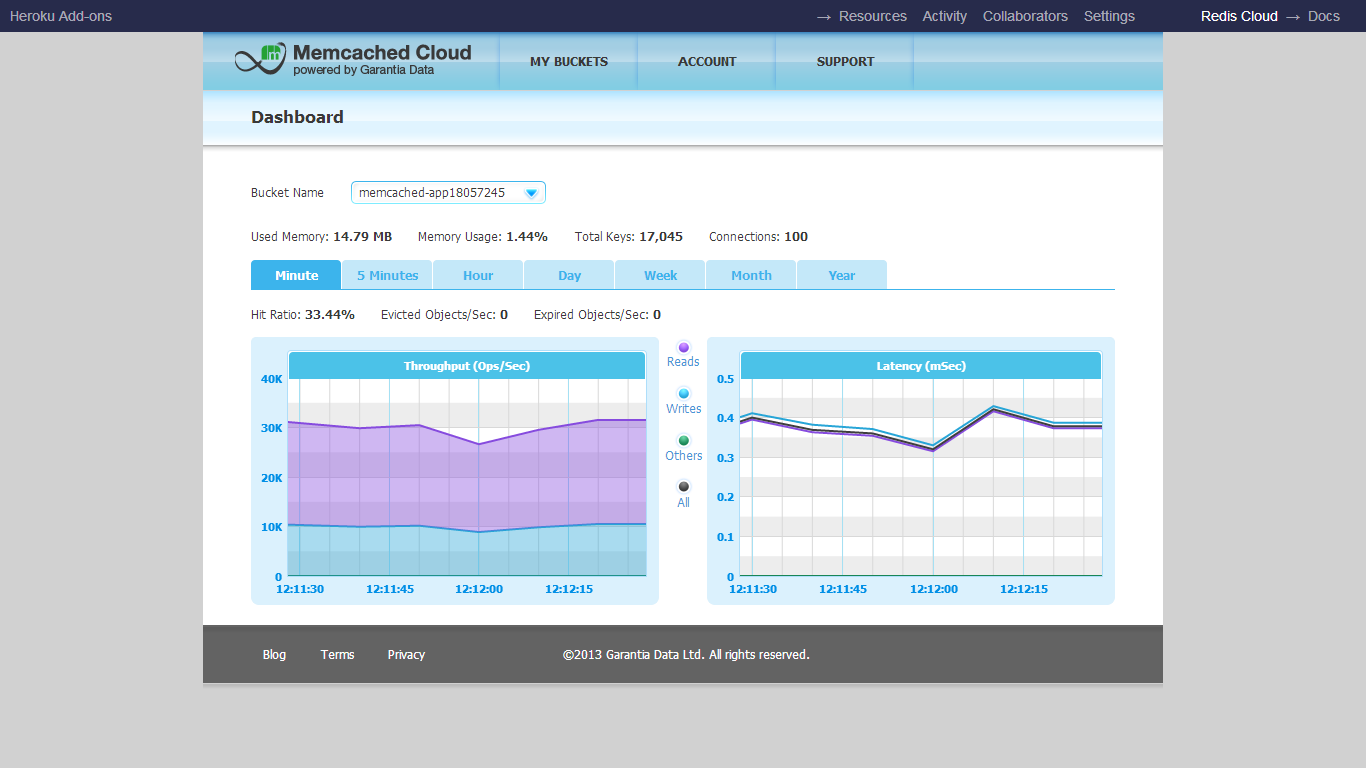Viewport: 1366px width, 768px height.
Task: Open the Bucket Name dropdown arrow
Action: tap(531, 193)
